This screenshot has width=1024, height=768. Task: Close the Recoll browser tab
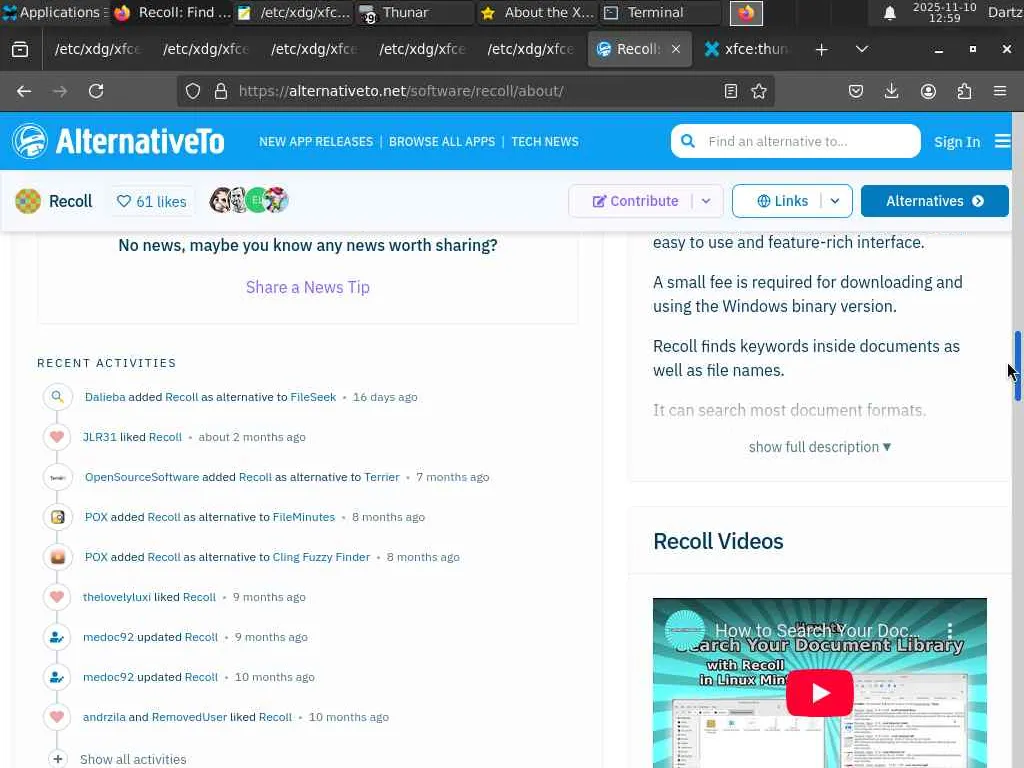point(676,49)
